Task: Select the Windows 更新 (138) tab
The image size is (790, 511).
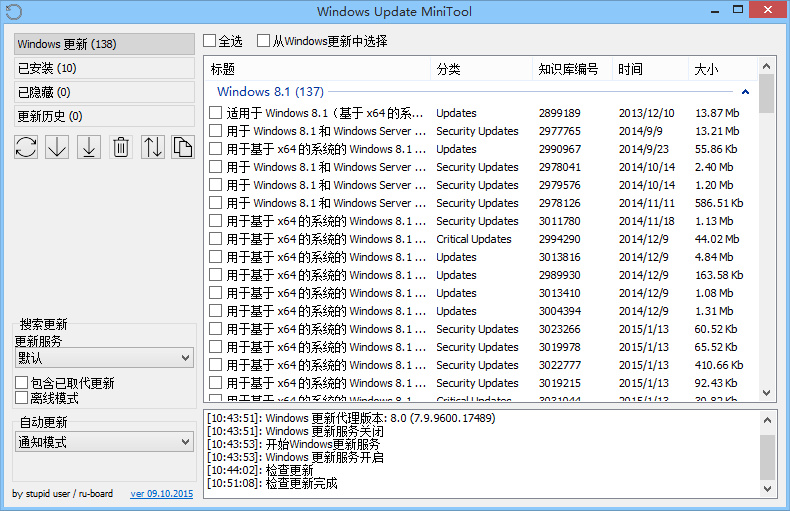Action: 104,44
